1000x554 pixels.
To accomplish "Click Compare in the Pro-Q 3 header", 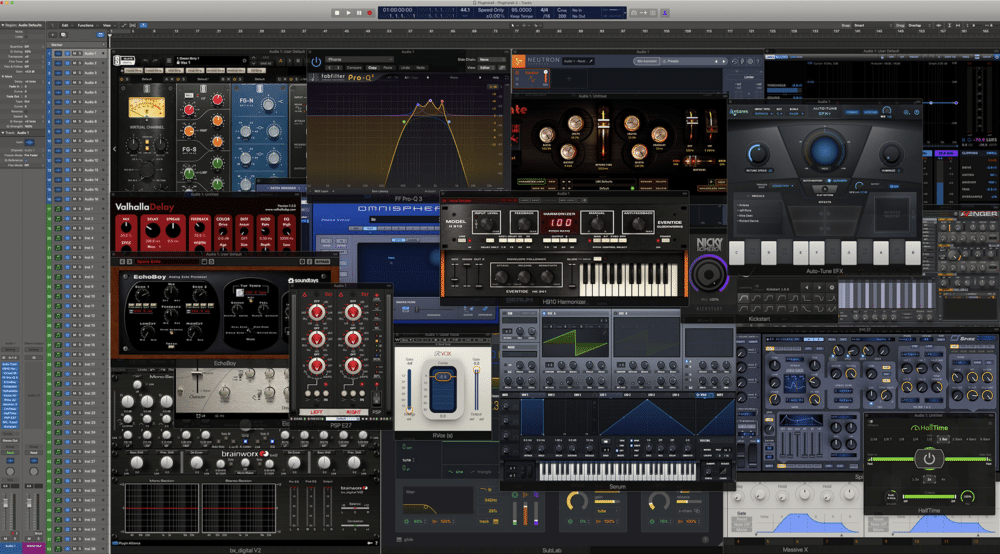I will pyautogui.click(x=354, y=67).
